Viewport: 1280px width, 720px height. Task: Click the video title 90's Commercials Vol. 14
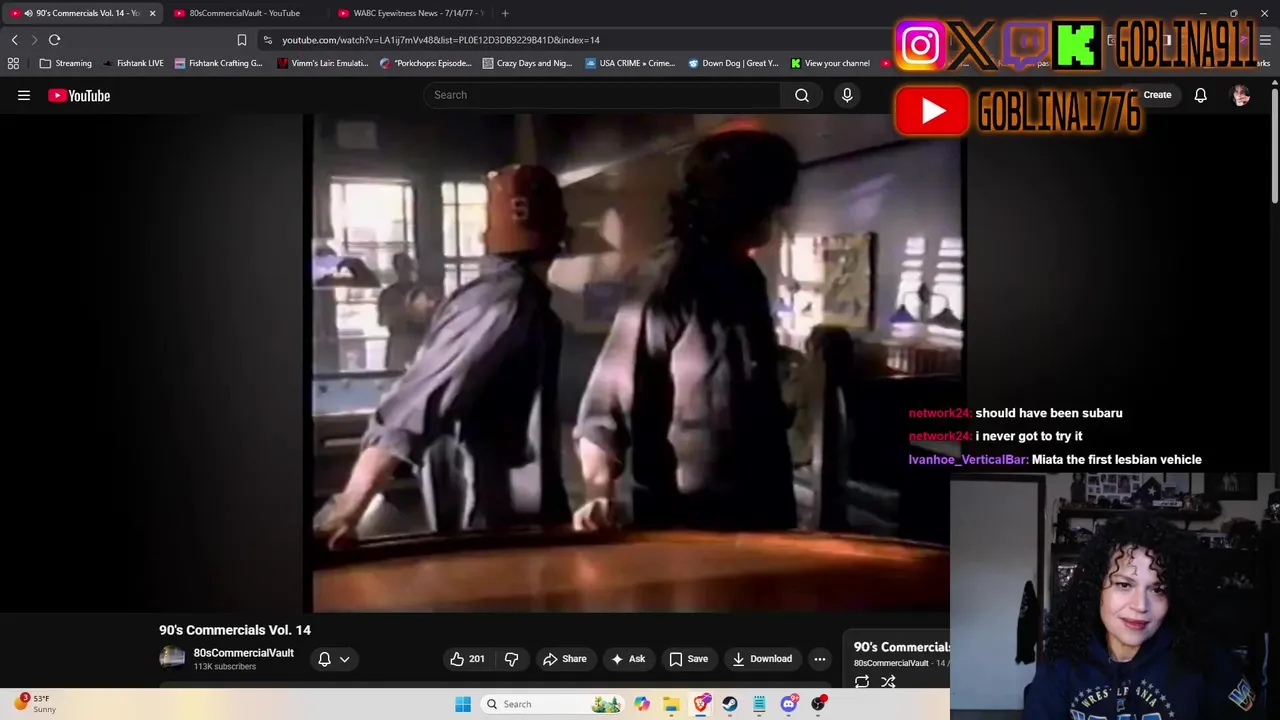(x=235, y=630)
